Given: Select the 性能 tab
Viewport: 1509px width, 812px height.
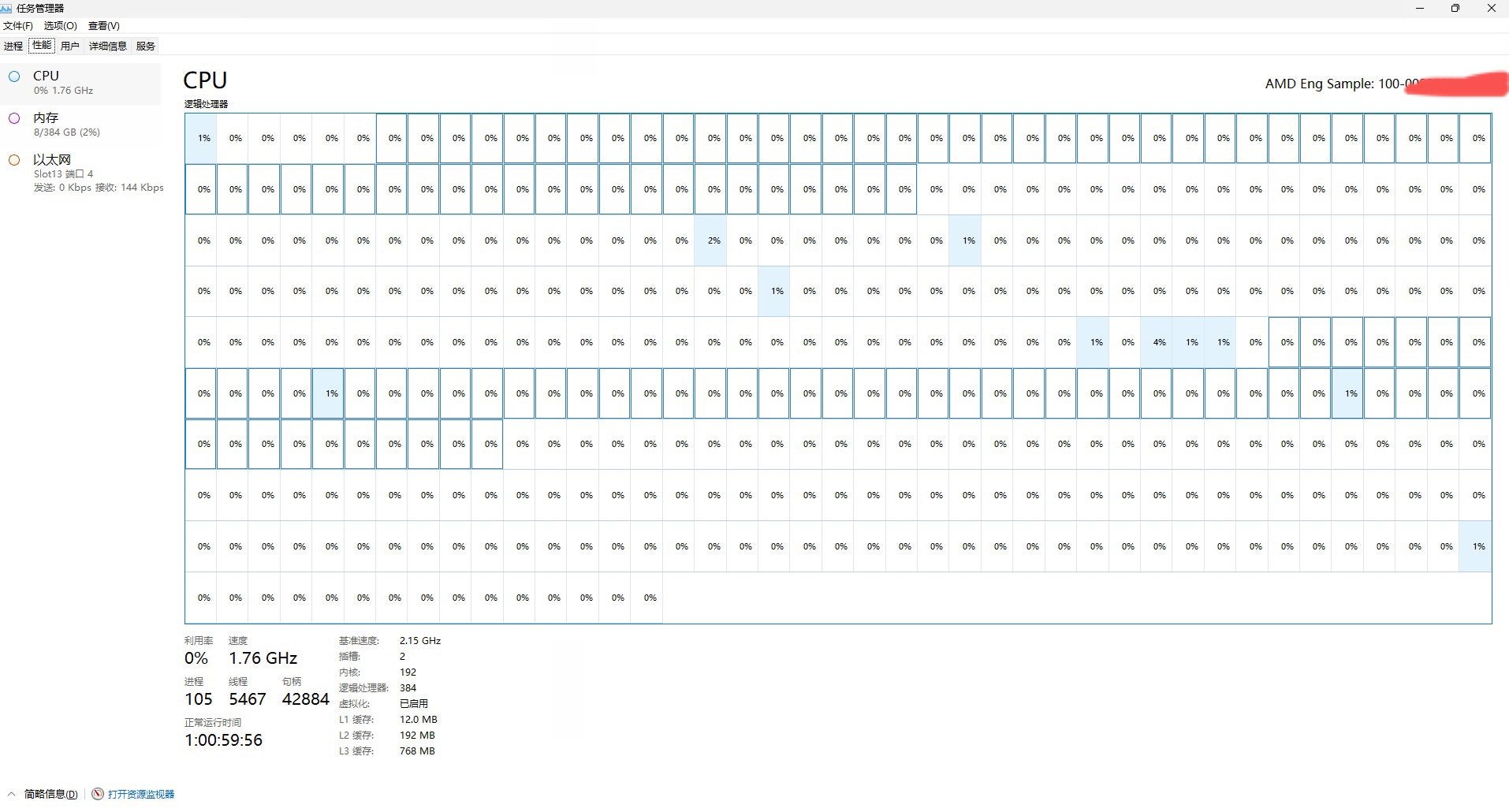Looking at the screenshot, I should click(42, 46).
